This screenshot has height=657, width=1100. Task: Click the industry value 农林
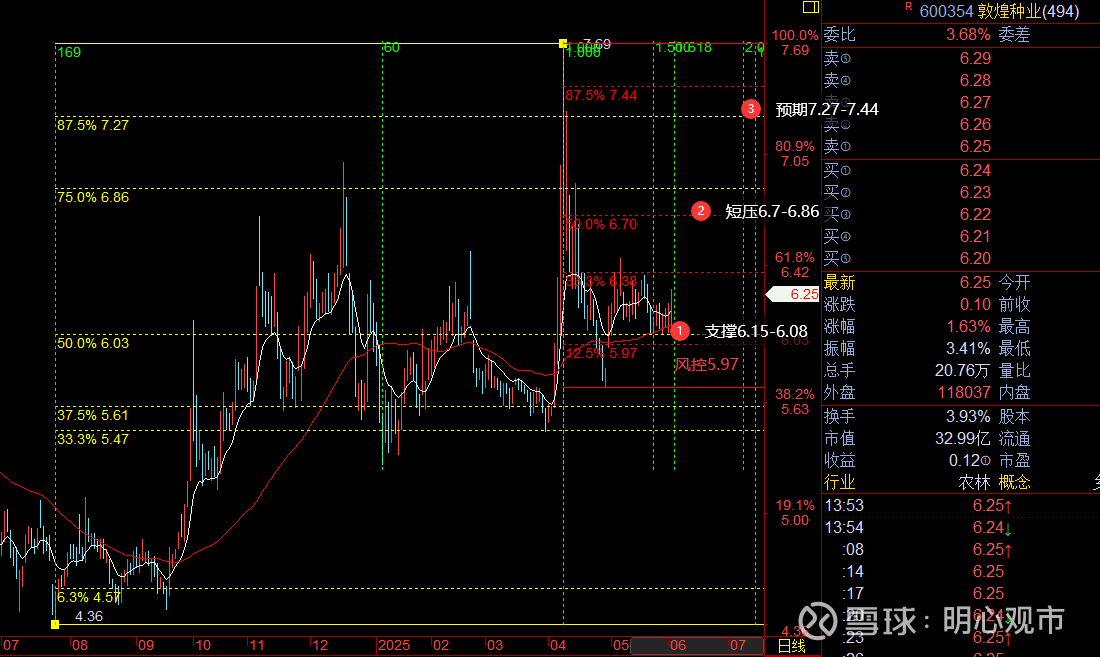(x=974, y=482)
